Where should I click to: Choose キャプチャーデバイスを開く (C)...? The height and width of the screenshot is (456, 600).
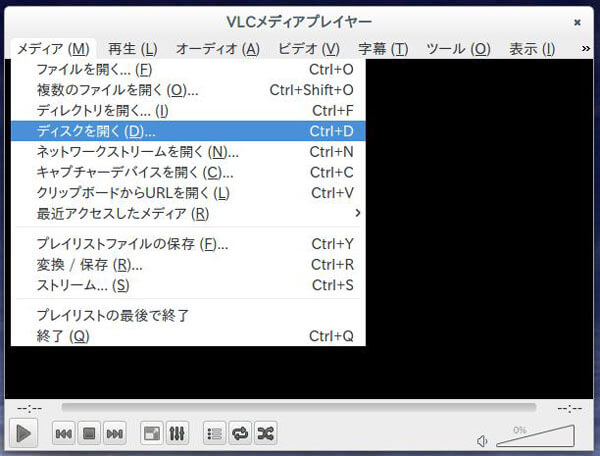pyautogui.click(x=188, y=173)
